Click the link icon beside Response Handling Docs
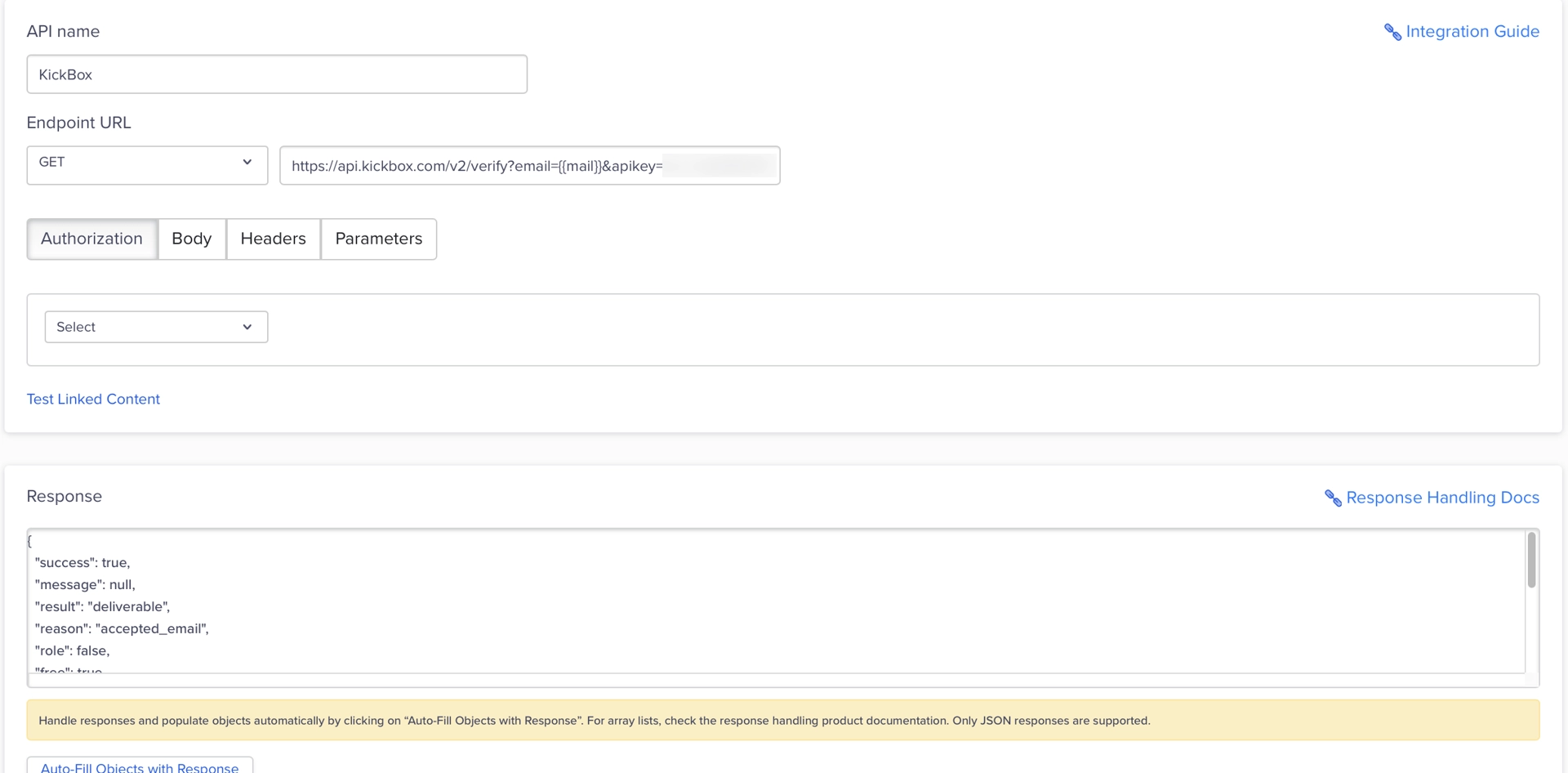The height and width of the screenshot is (773, 1568). pos(1333,498)
